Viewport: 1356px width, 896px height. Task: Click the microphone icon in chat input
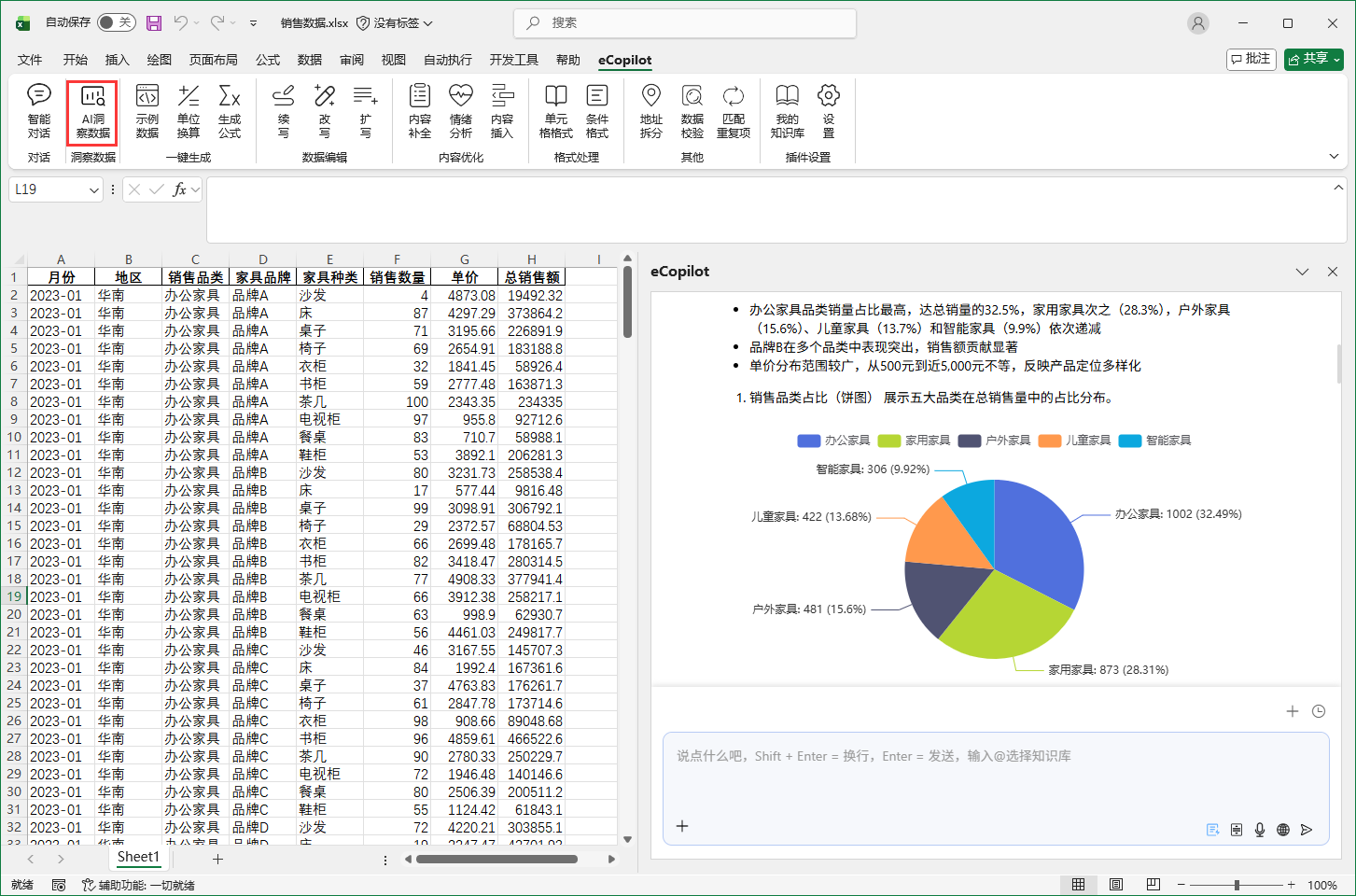1260,830
